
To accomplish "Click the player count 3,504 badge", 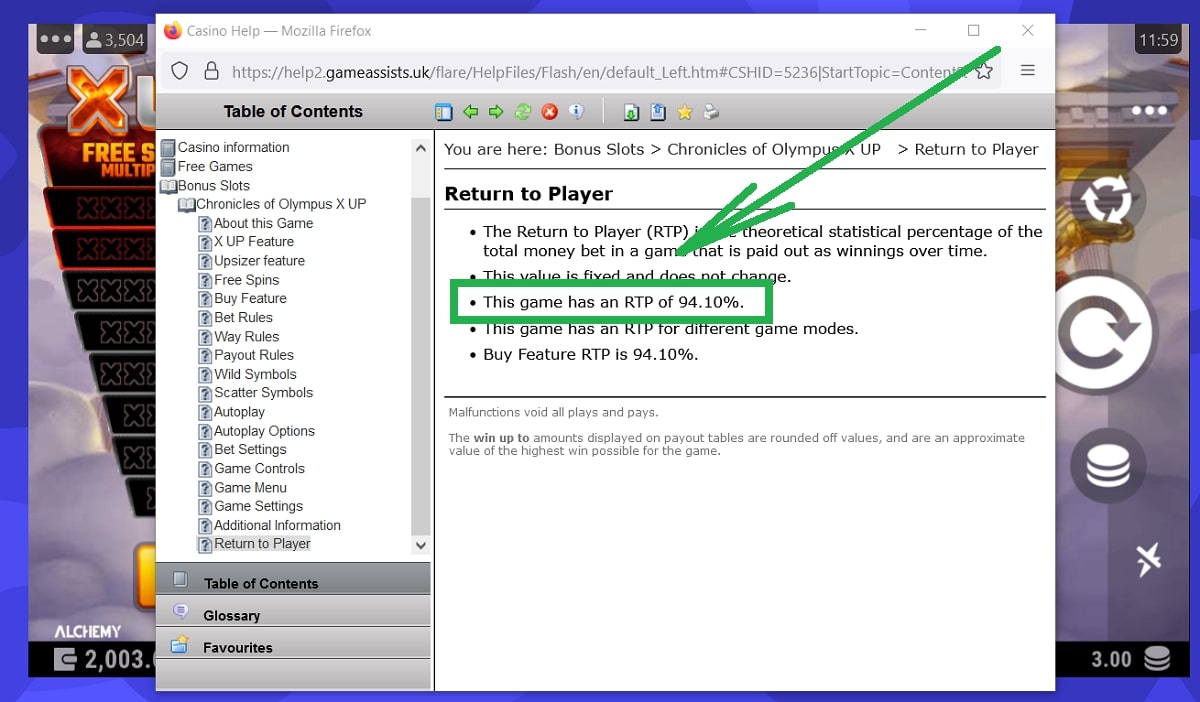I will point(115,40).
